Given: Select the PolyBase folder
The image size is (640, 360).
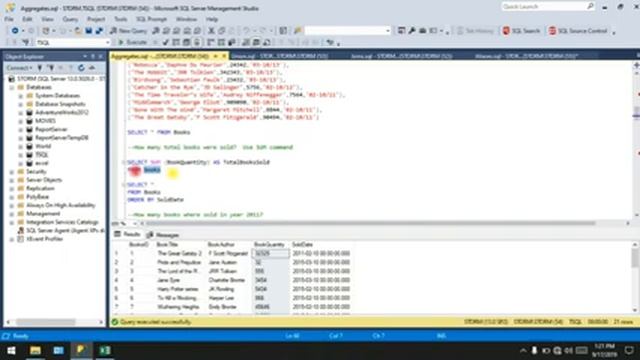Looking at the screenshot, I should 38,197.
